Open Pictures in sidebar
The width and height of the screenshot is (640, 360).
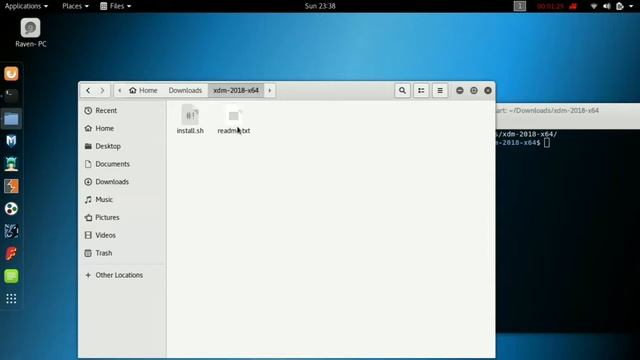pos(122,218)
